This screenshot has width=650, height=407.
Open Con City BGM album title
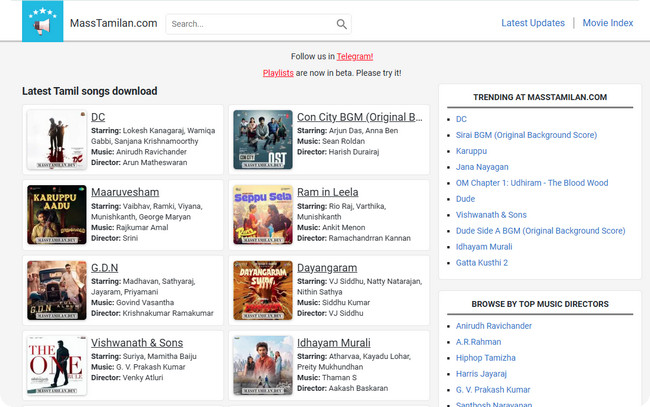click(360, 117)
